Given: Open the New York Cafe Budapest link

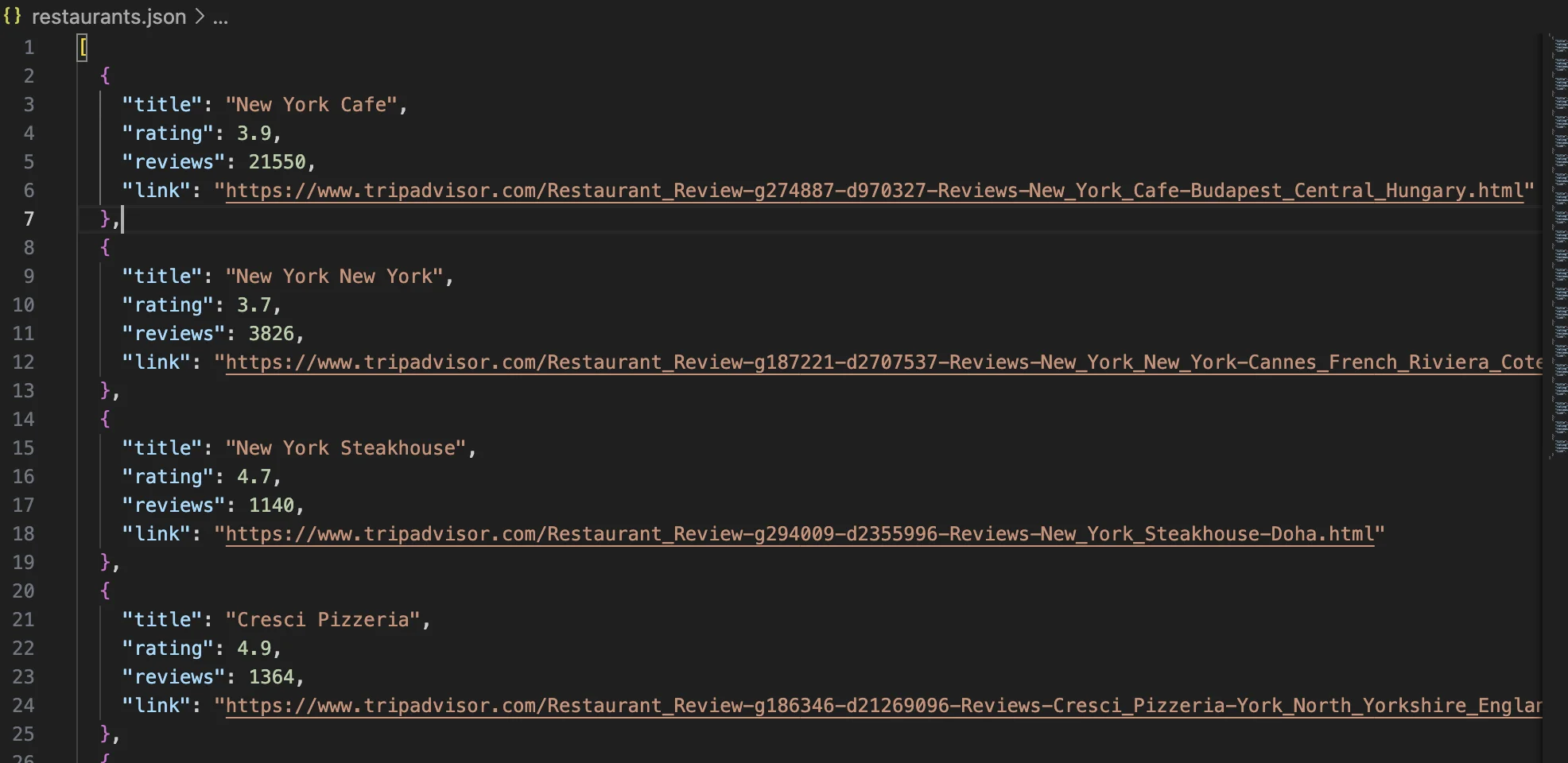Looking at the screenshot, I should coord(875,191).
